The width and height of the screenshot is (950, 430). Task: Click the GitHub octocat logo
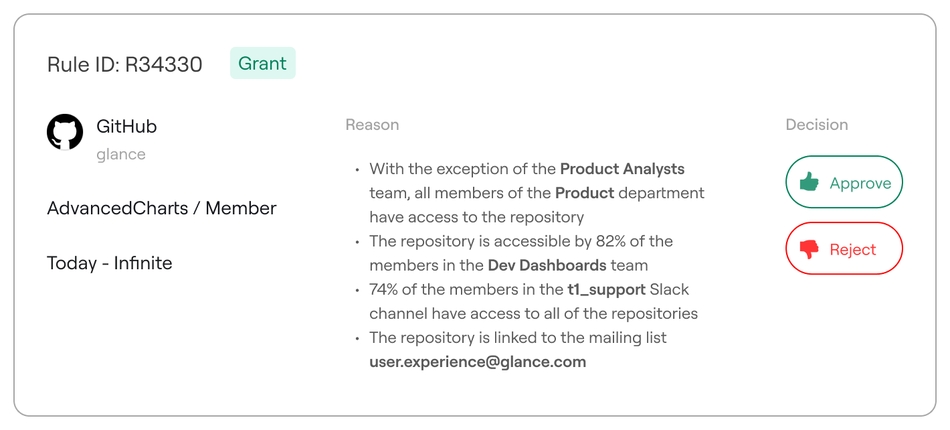[x=65, y=132]
